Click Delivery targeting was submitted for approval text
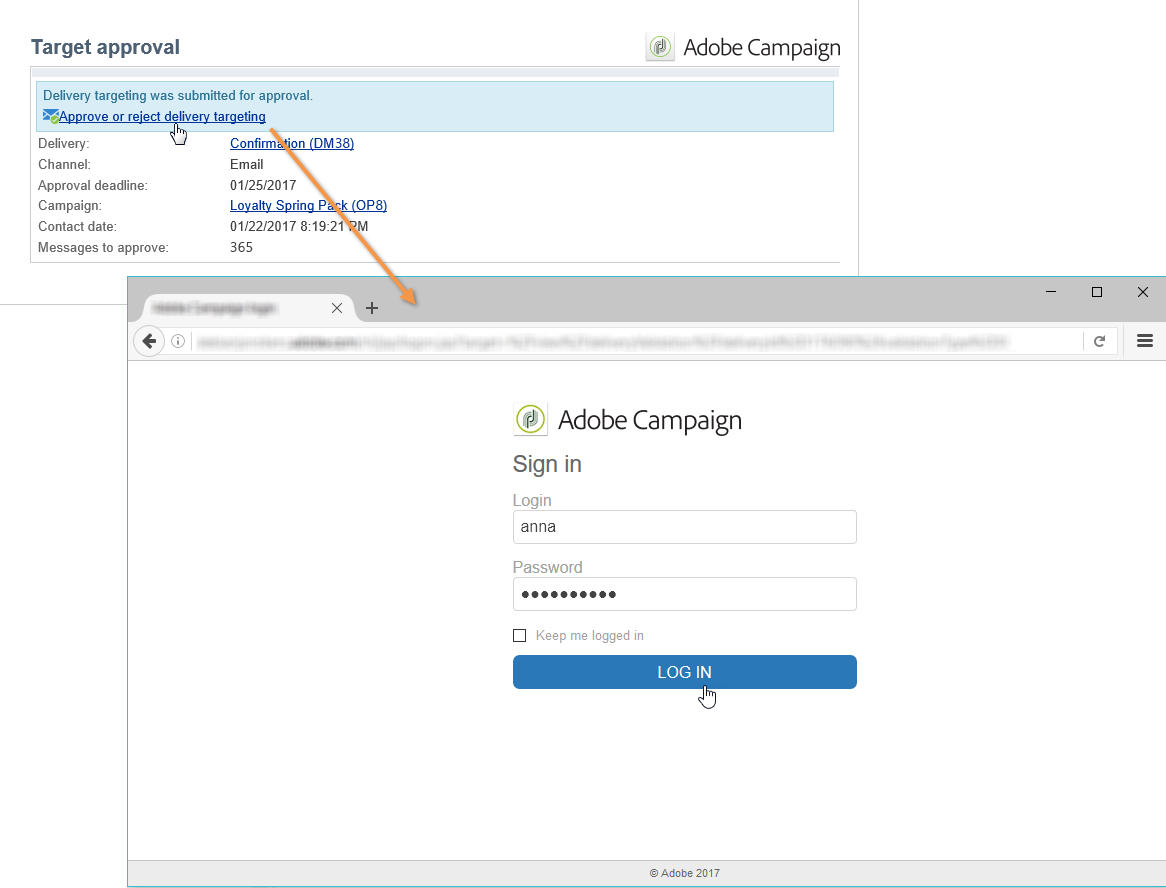Screen dimensions: 1166x888 pyautogui.click(x=178, y=95)
